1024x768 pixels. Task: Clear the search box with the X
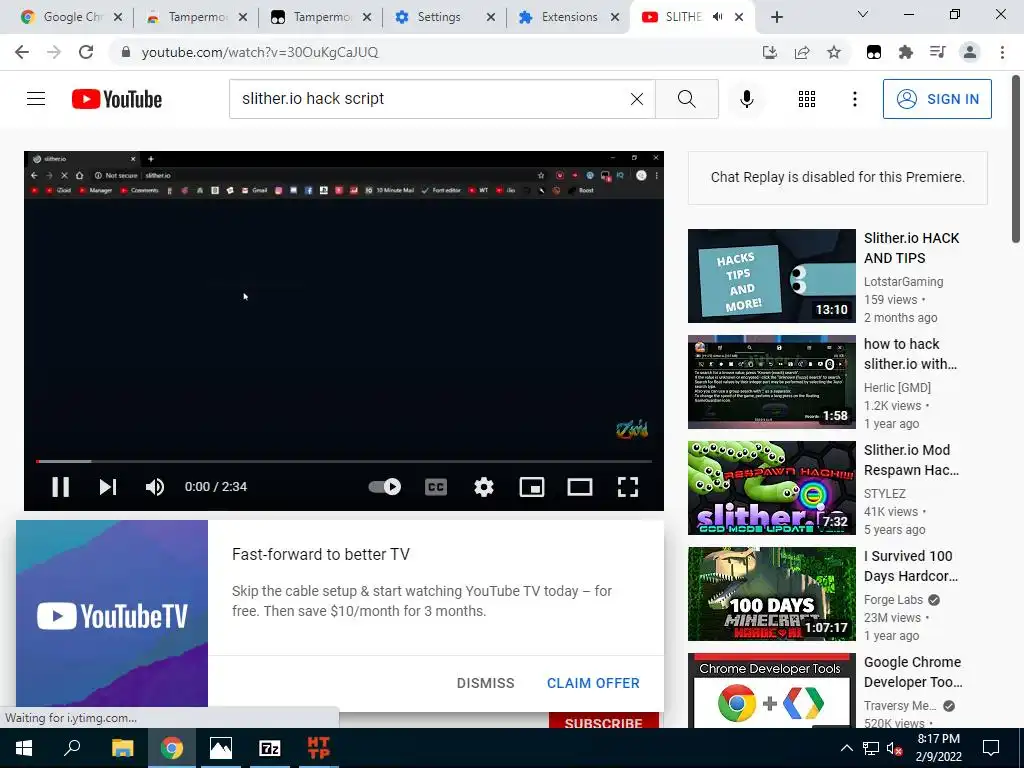pos(637,99)
